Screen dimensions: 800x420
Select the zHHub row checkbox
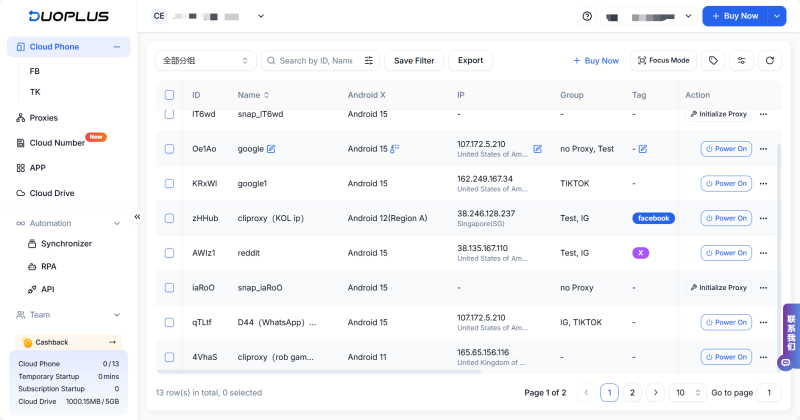tap(169, 218)
